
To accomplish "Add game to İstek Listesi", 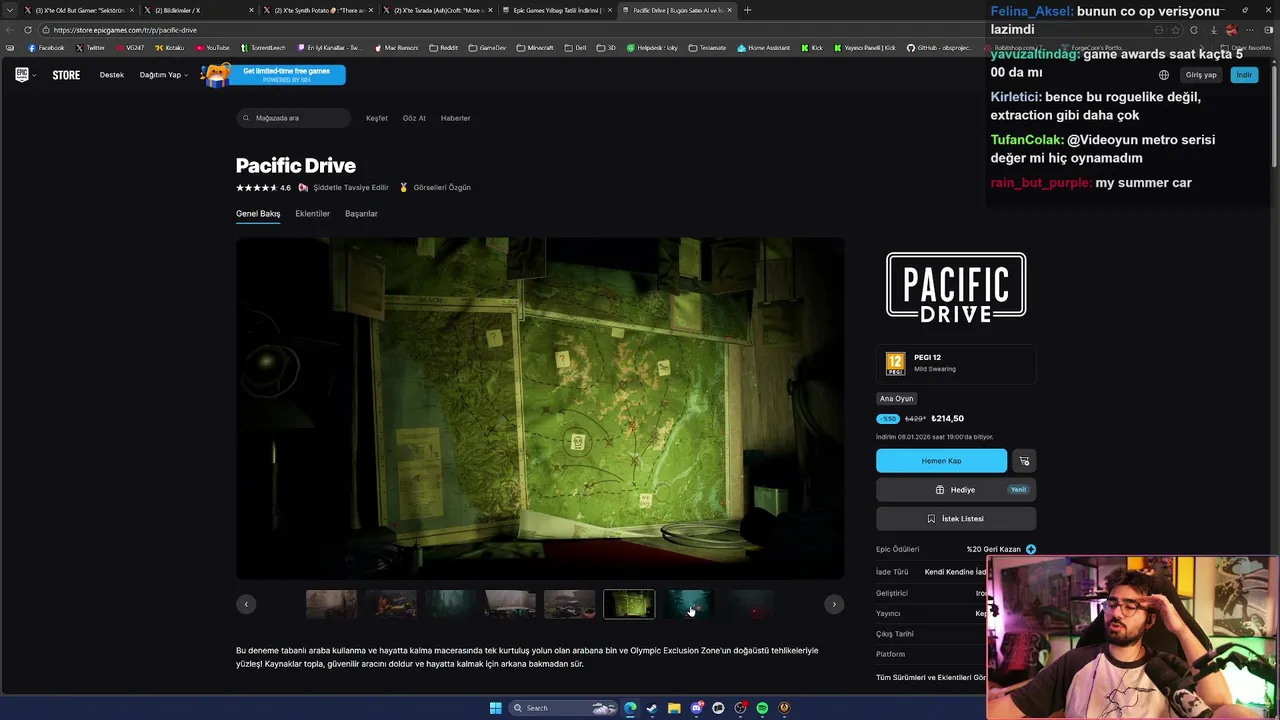I will [956, 519].
